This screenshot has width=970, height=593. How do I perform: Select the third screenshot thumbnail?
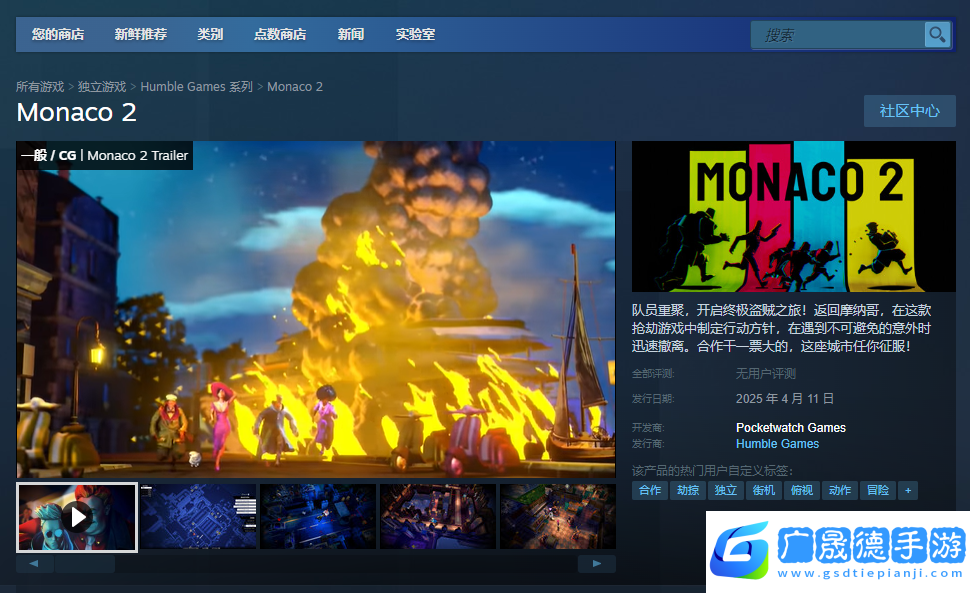coord(318,516)
